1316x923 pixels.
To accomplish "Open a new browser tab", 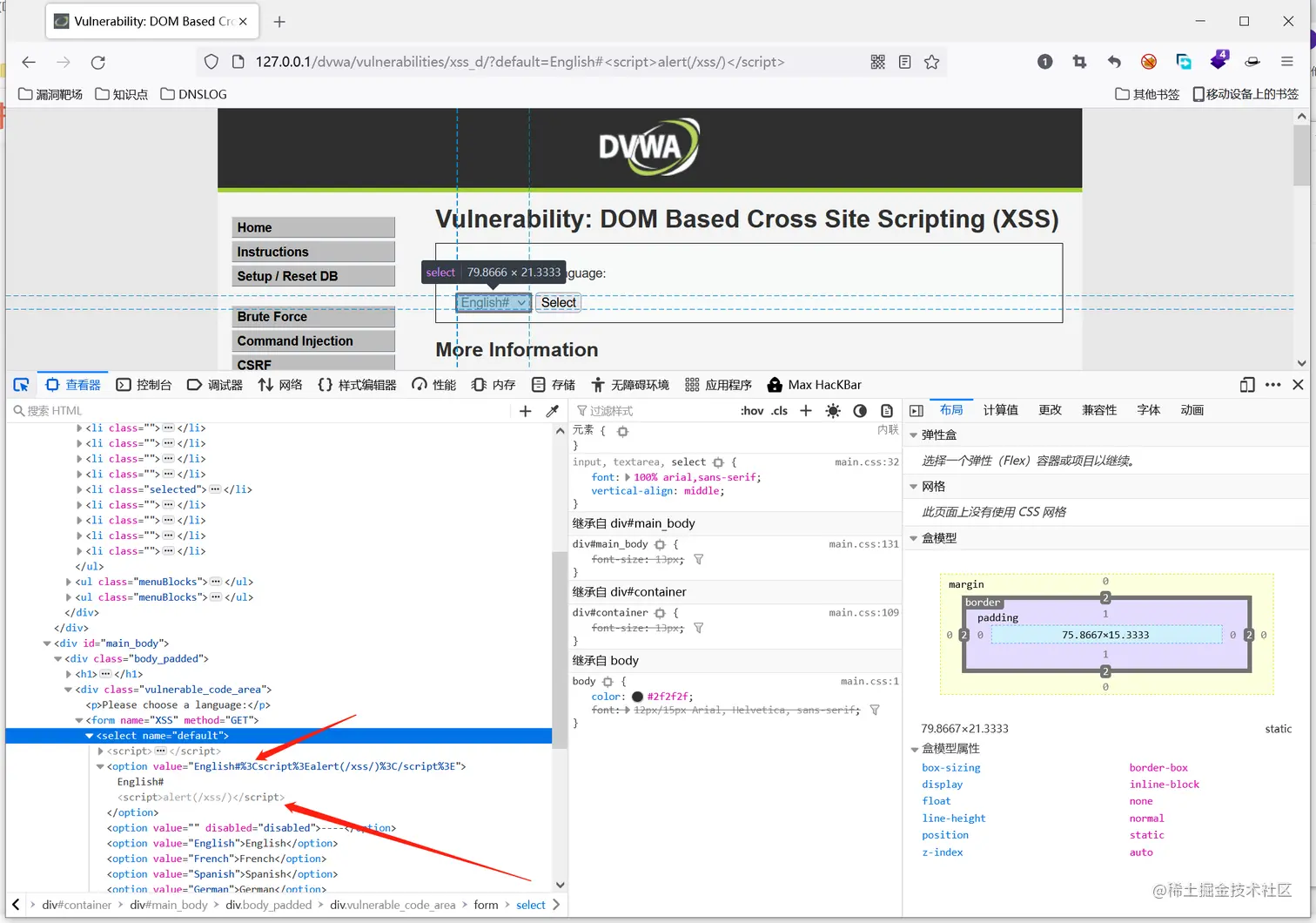I will click(x=279, y=22).
